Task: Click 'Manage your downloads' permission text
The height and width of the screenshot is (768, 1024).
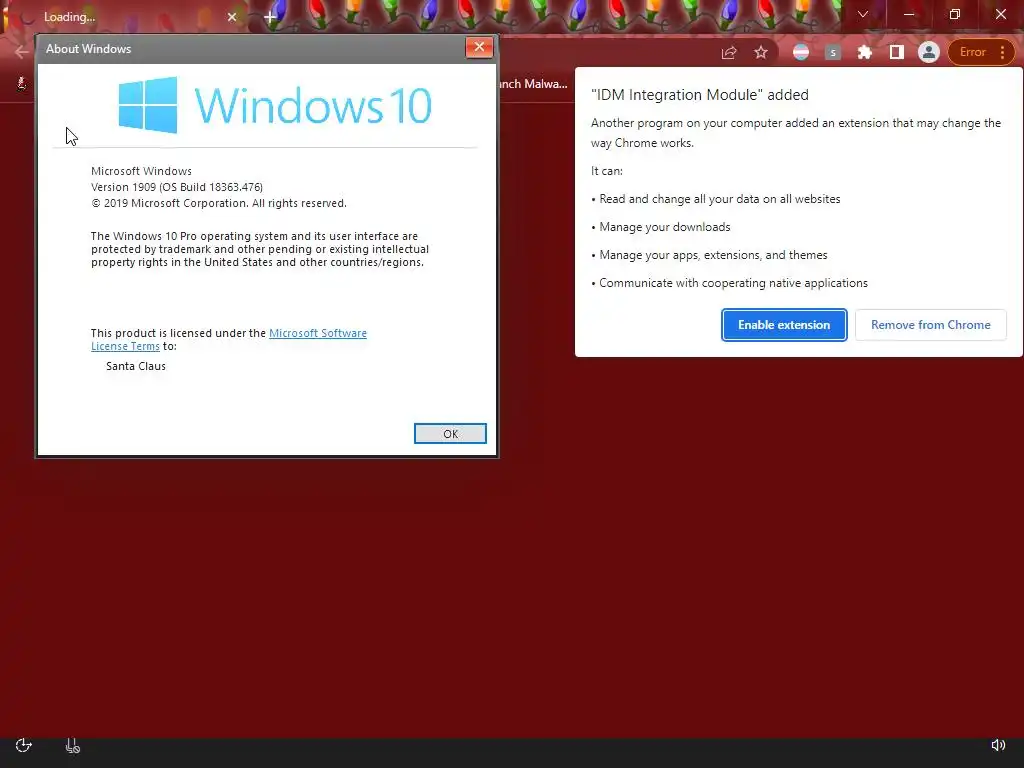Action: click(665, 227)
